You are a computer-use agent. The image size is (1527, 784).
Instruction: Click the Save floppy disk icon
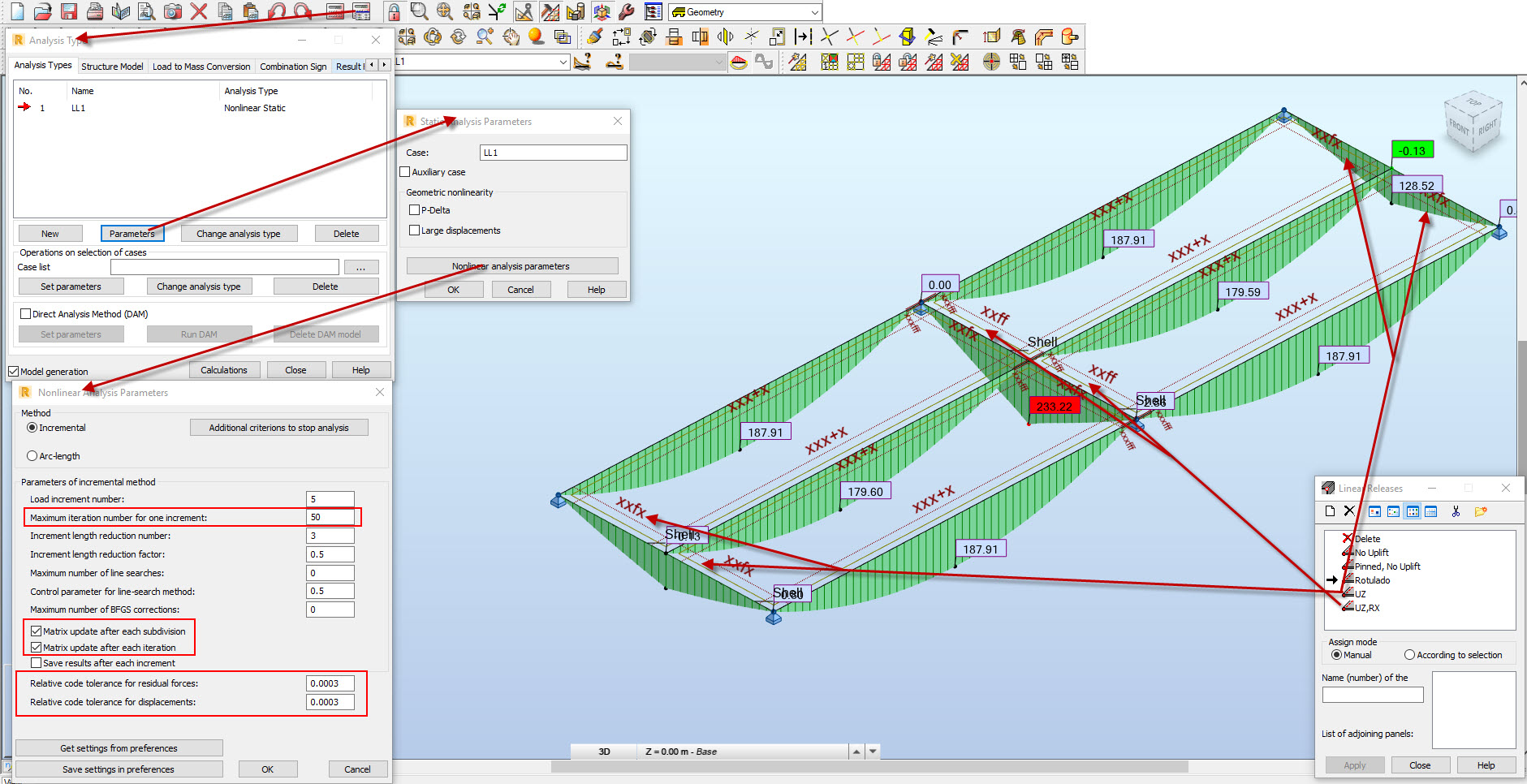(69, 11)
